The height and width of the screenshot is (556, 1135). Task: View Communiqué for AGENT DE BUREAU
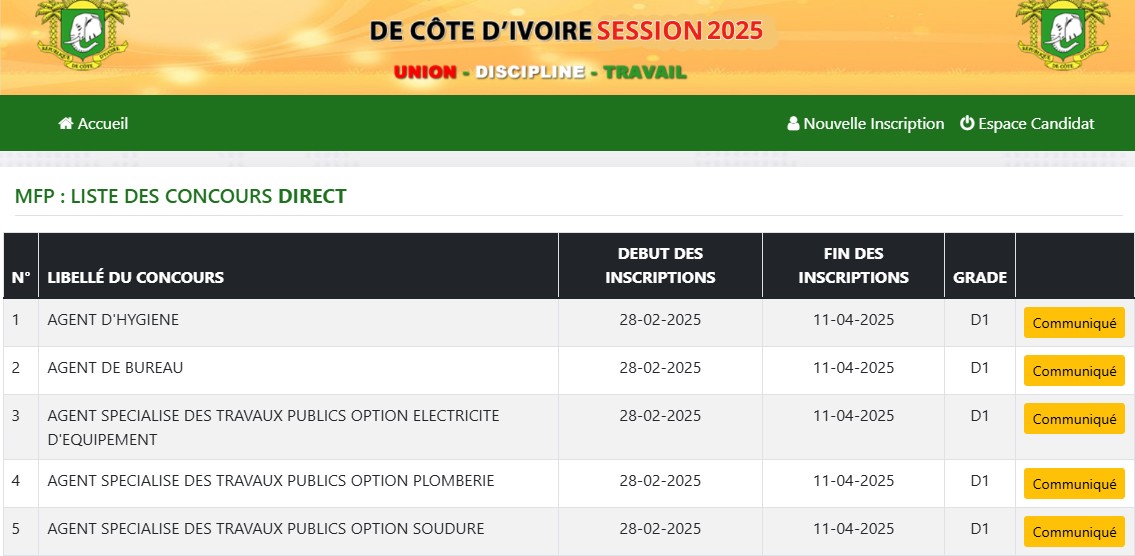1074,371
